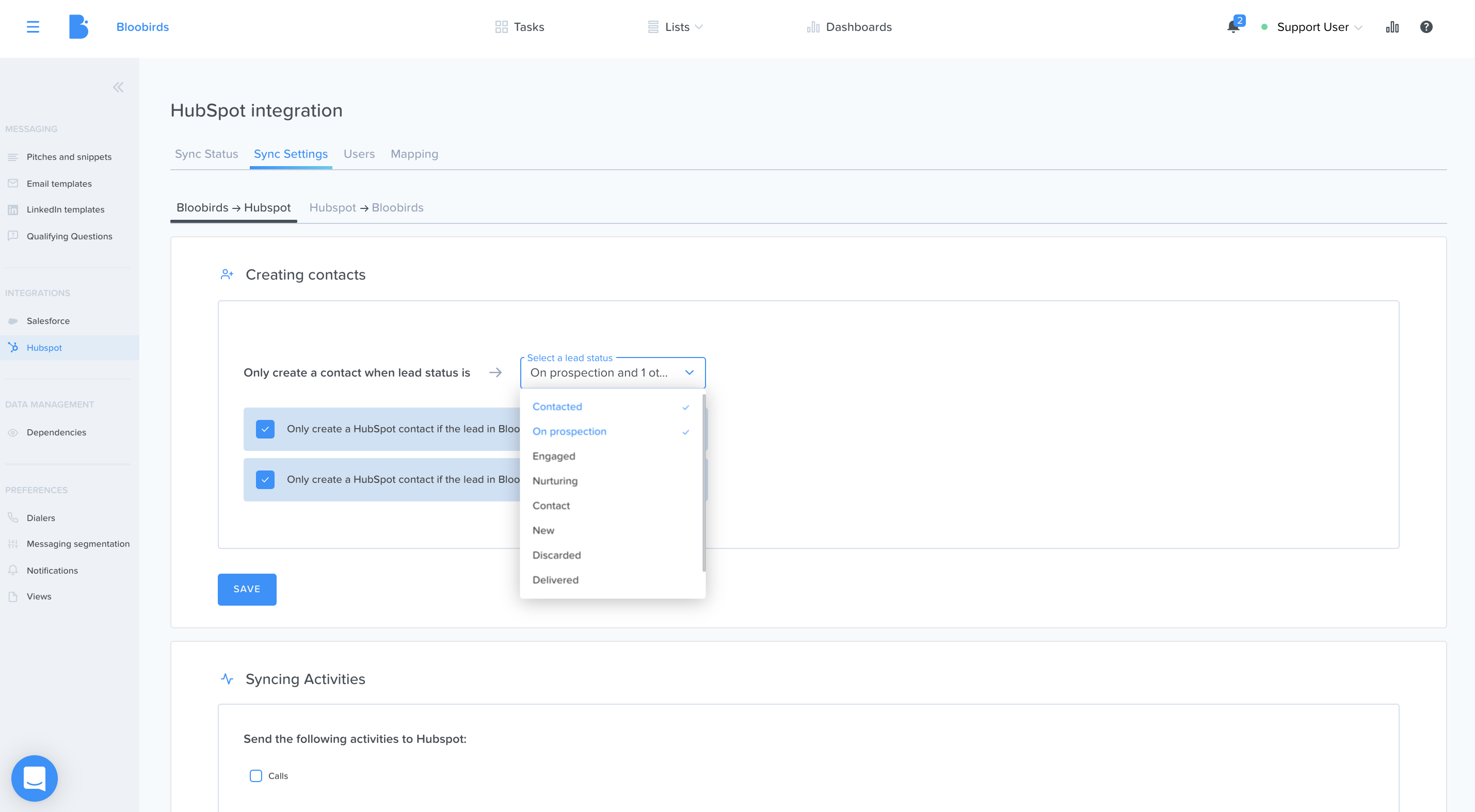Click the Hubspot sprocket icon
Screen dimensions: 1475x812
pyautogui.click(x=12, y=347)
